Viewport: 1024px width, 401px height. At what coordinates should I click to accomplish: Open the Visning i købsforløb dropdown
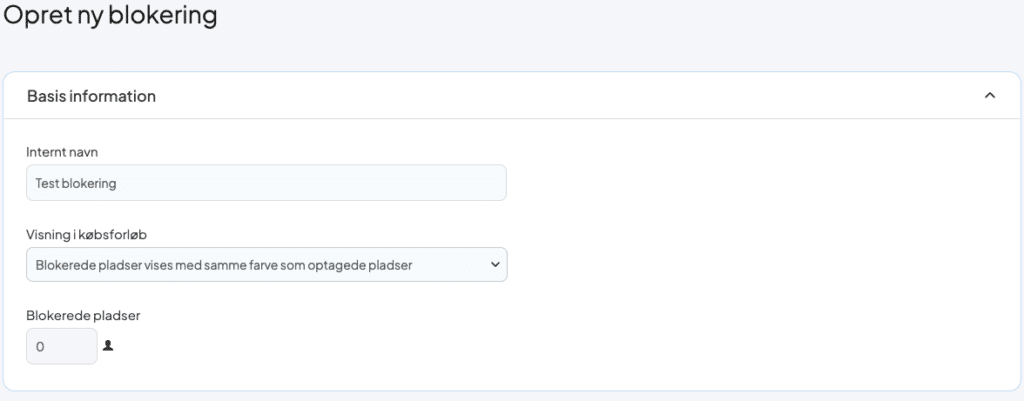(x=266, y=265)
